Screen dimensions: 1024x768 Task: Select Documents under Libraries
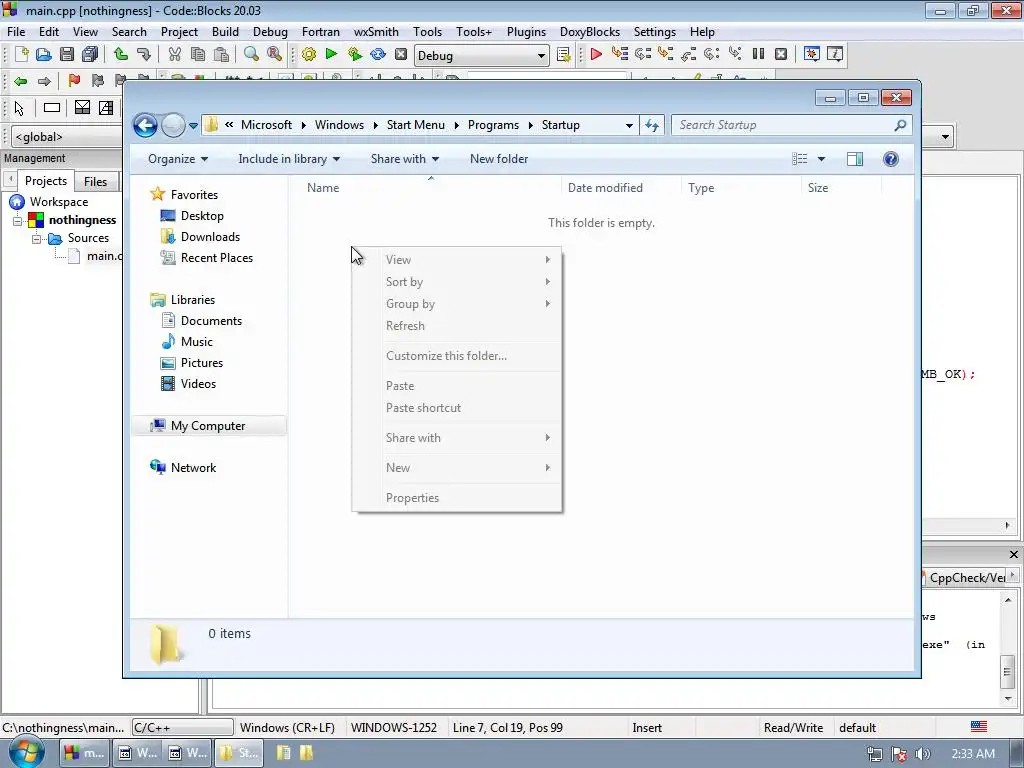tap(211, 321)
